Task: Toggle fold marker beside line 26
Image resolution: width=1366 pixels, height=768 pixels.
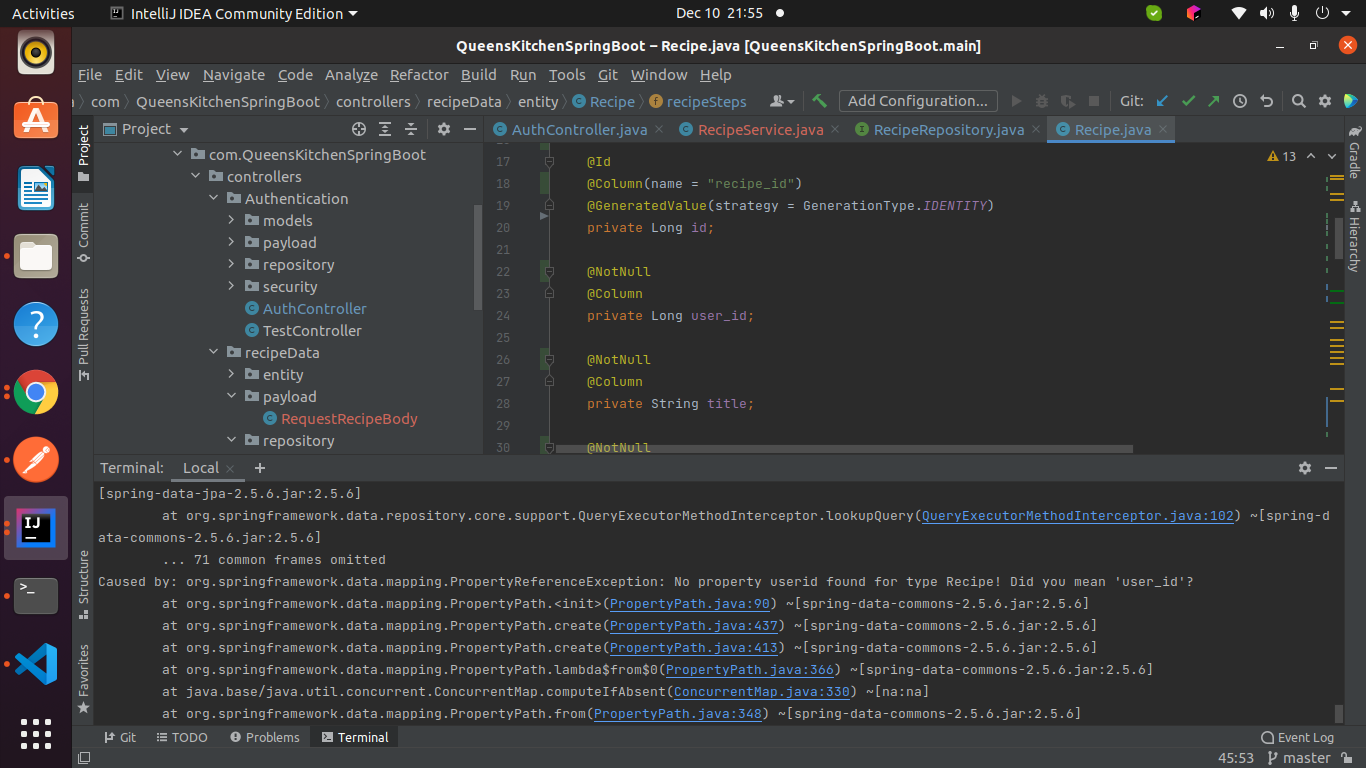Action: (548, 360)
